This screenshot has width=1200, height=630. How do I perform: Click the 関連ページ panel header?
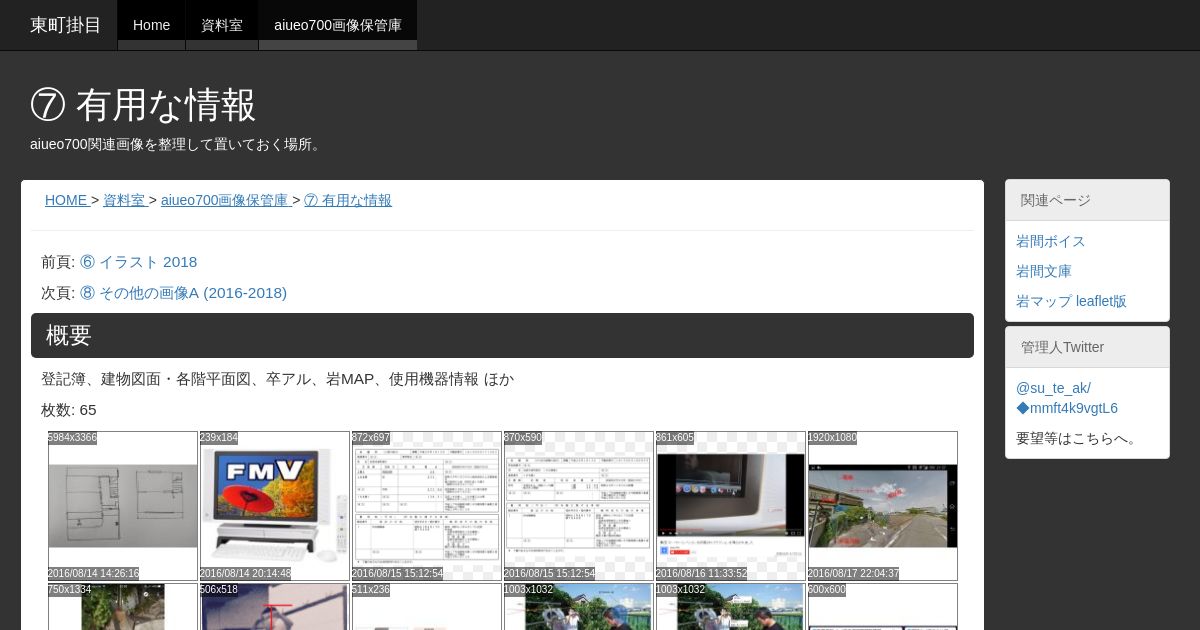(1087, 200)
